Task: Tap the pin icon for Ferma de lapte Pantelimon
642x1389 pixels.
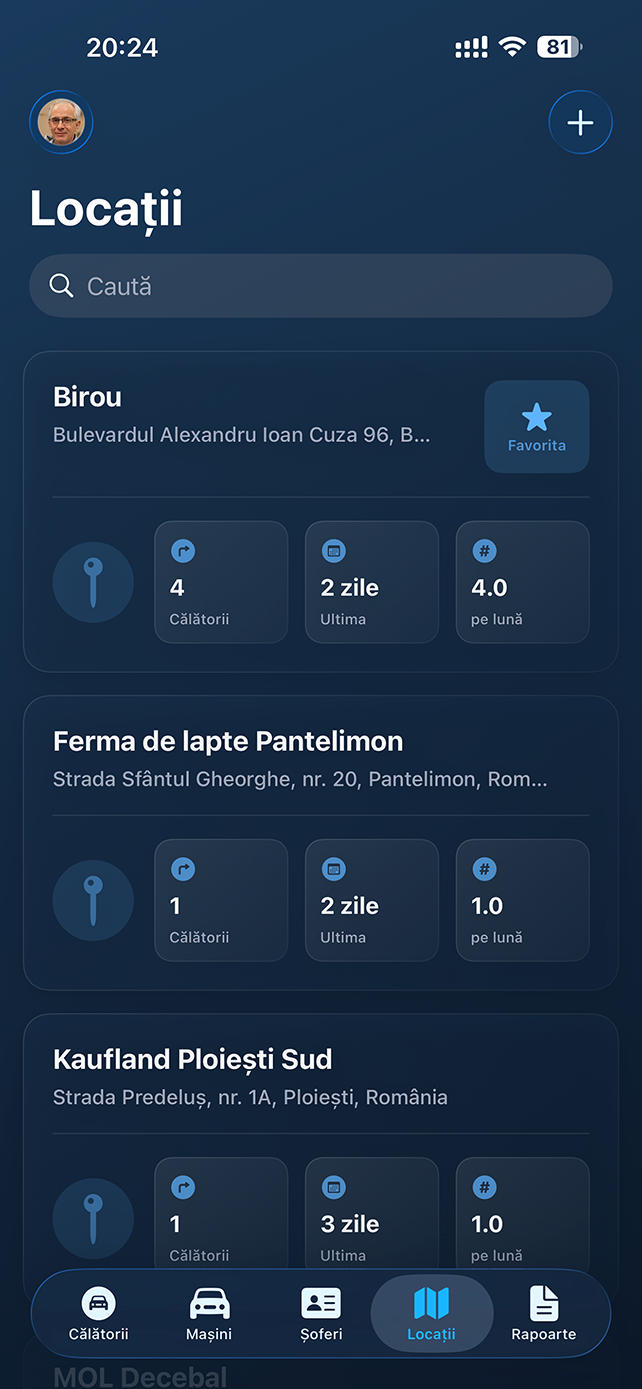Action: click(93, 900)
